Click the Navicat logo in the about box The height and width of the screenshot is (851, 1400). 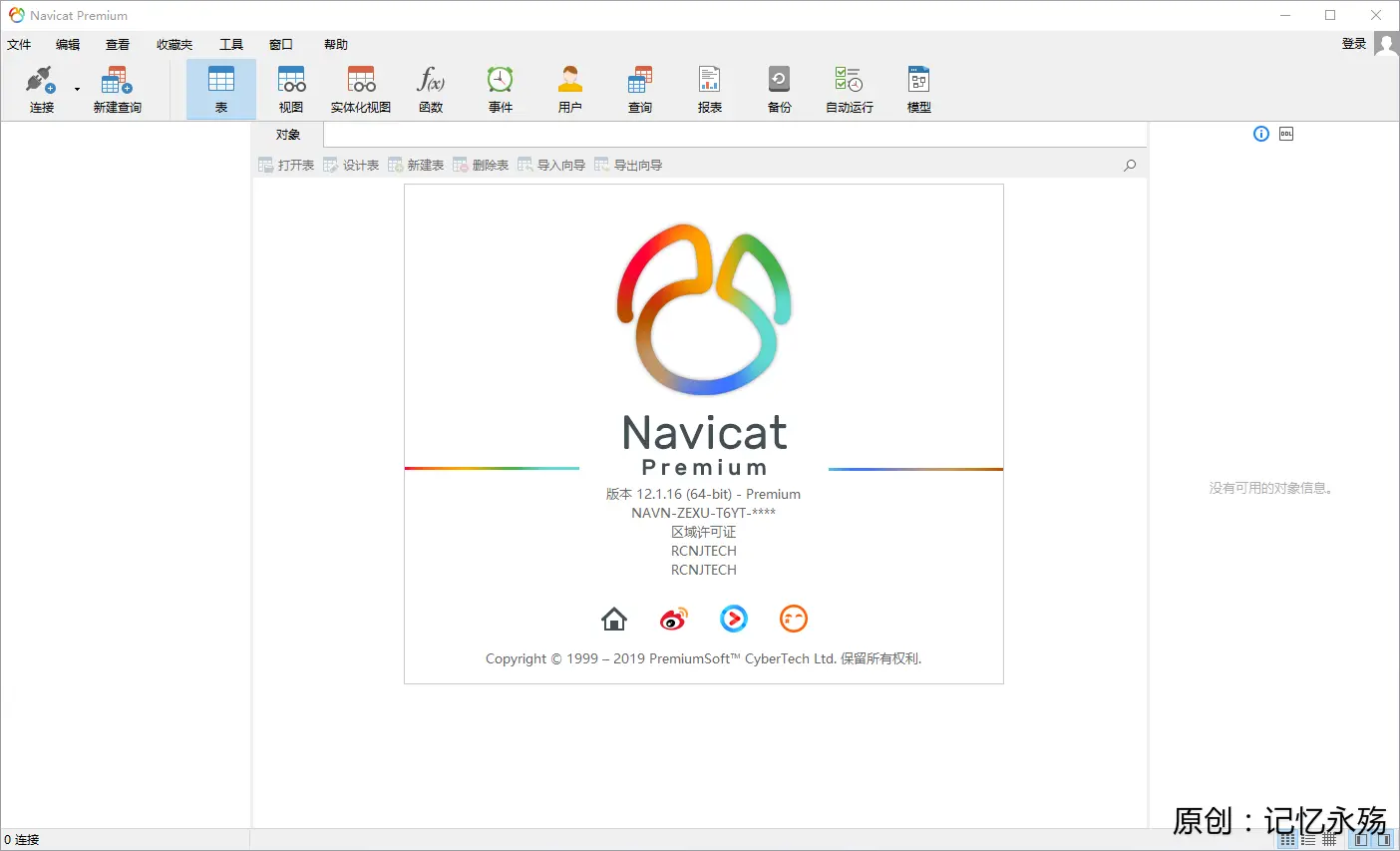704,309
